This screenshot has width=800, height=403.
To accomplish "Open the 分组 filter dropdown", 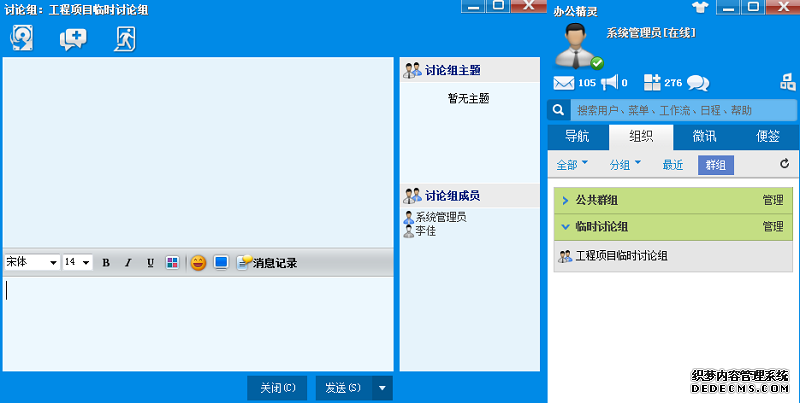I will tap(625, 165).
